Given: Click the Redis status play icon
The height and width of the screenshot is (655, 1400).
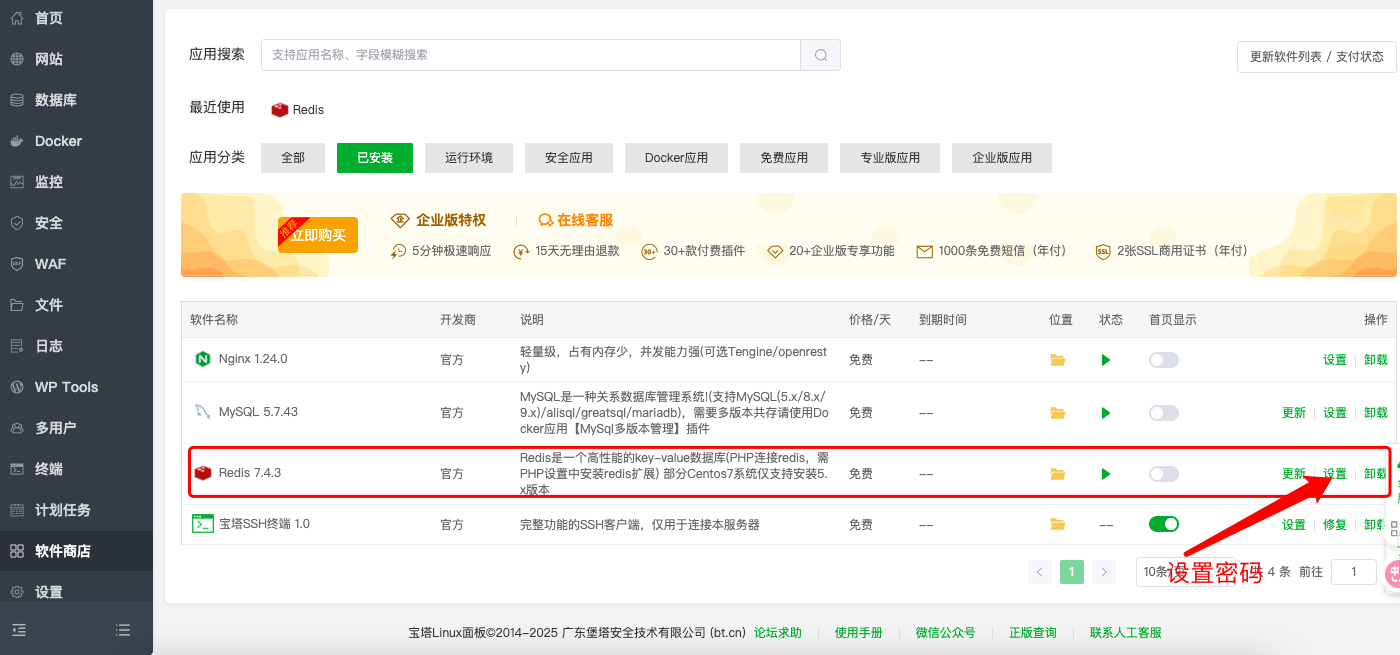Looking at the screenshot, I should click(x=1106, y=474).
